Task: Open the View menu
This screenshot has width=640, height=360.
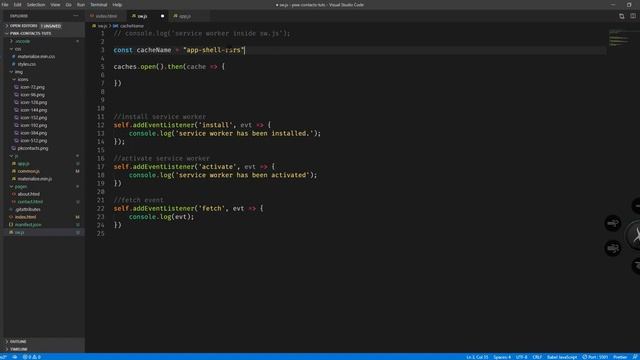Action: 55,5
